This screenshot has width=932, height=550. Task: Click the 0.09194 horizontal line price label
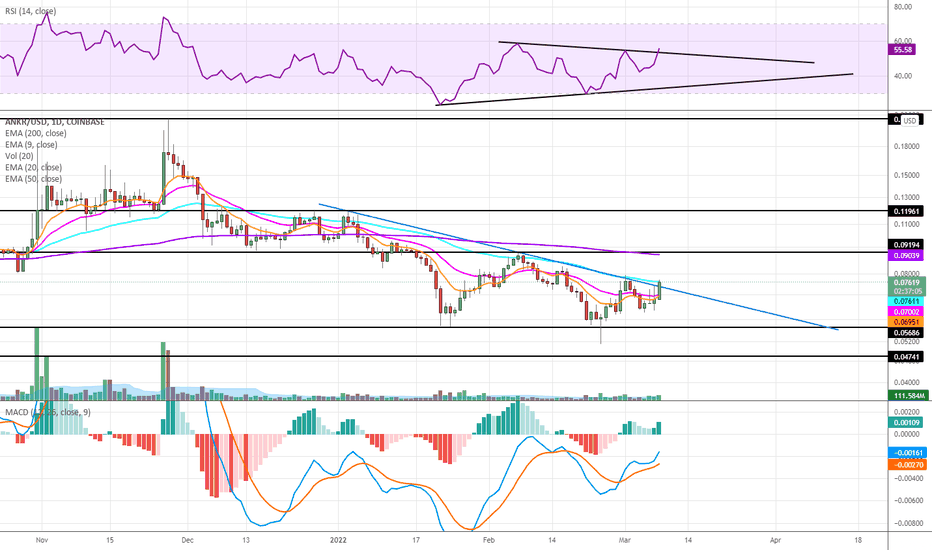click(906, 244)
